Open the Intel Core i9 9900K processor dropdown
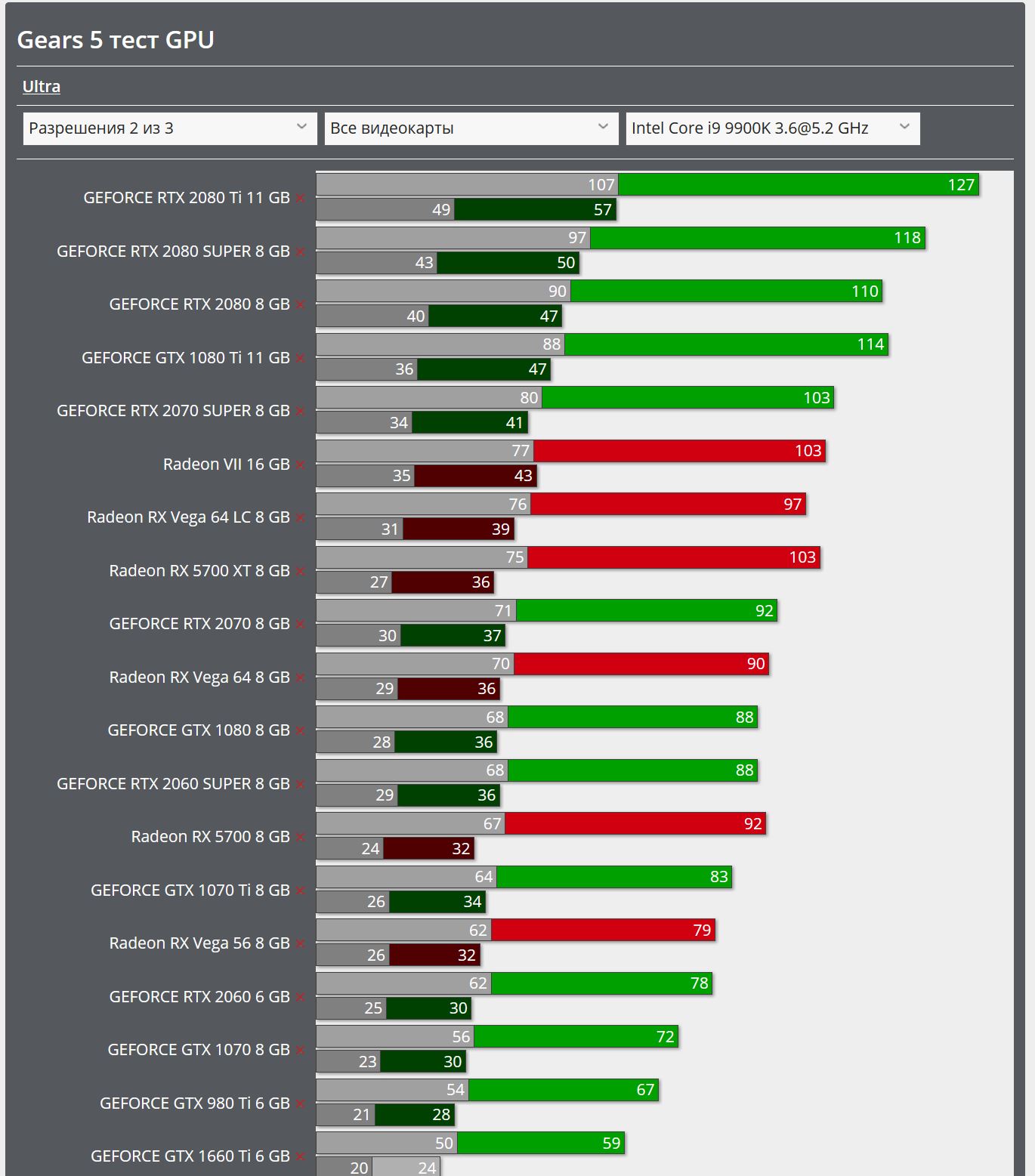The image size is (1035, 1176). (772, 128)
